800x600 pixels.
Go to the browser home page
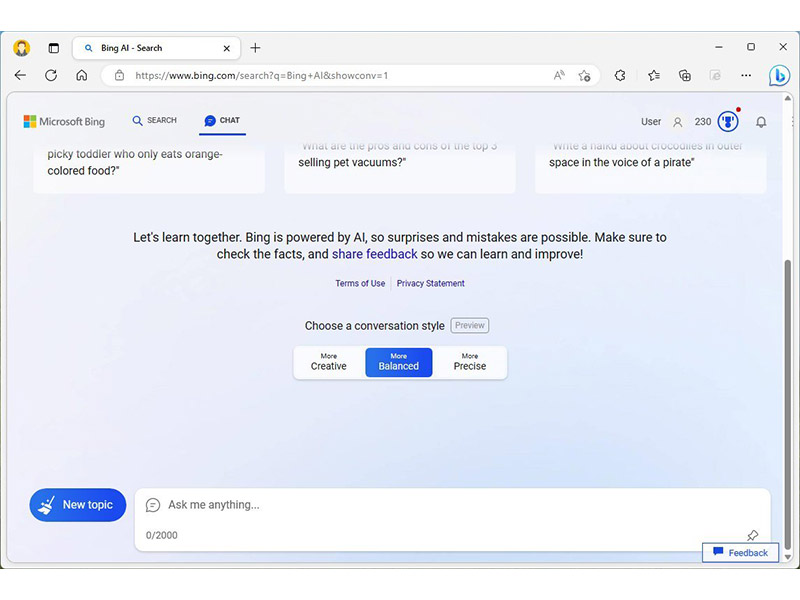(82, 76)
